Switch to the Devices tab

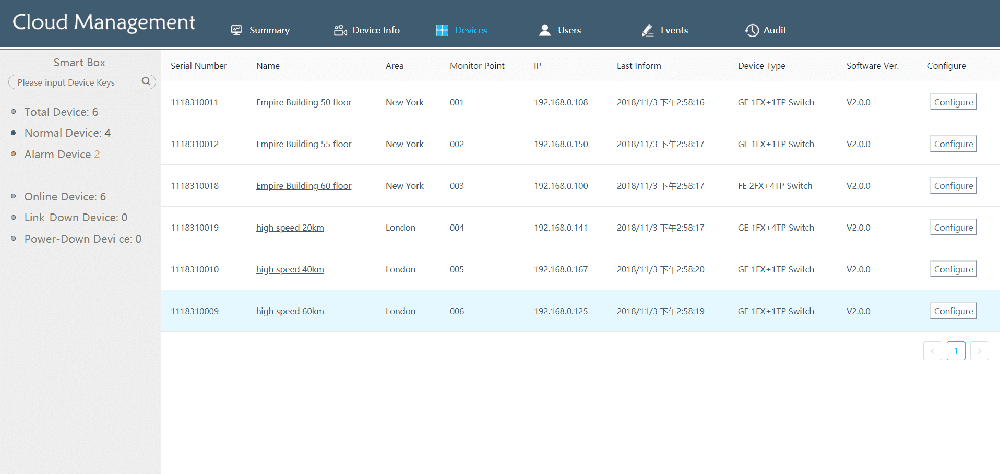[462, 30]
